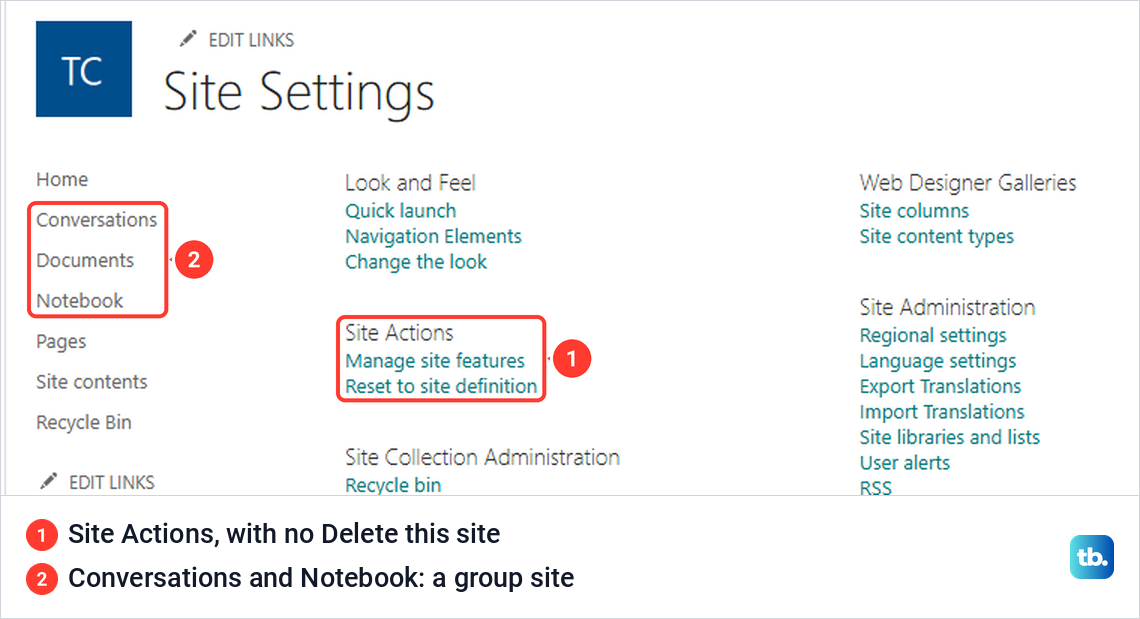Click Import Translations link
1140x619 pixels.
pyautogui.click(x=942, y=412)
